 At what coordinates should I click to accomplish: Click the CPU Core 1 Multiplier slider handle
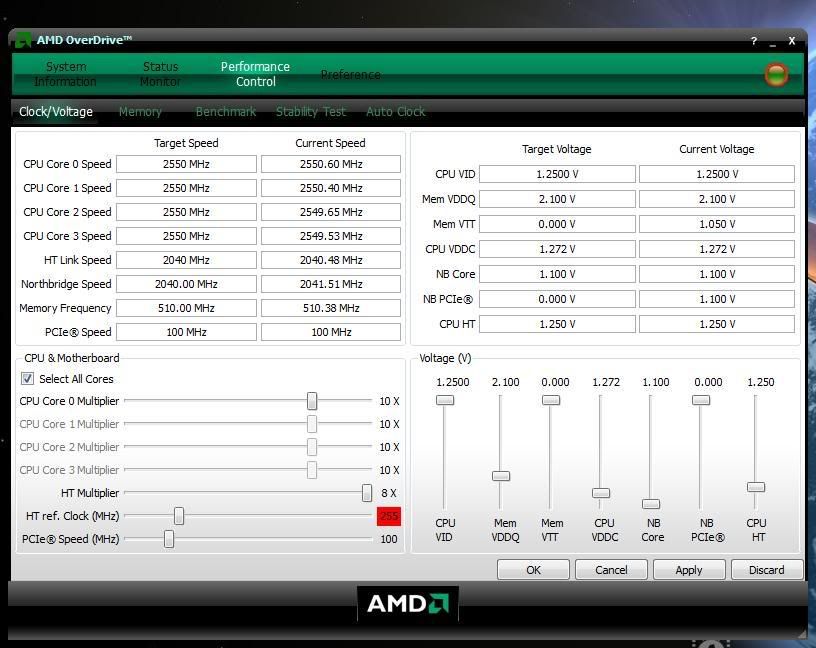pyautogui.click(x=312, y=424)
